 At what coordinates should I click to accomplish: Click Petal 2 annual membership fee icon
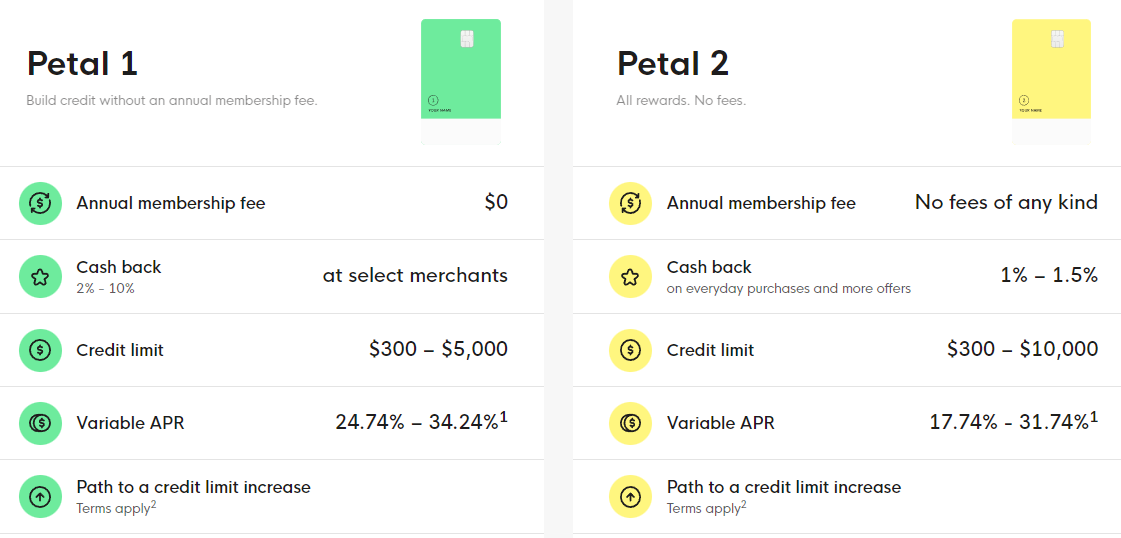[630, 204]
